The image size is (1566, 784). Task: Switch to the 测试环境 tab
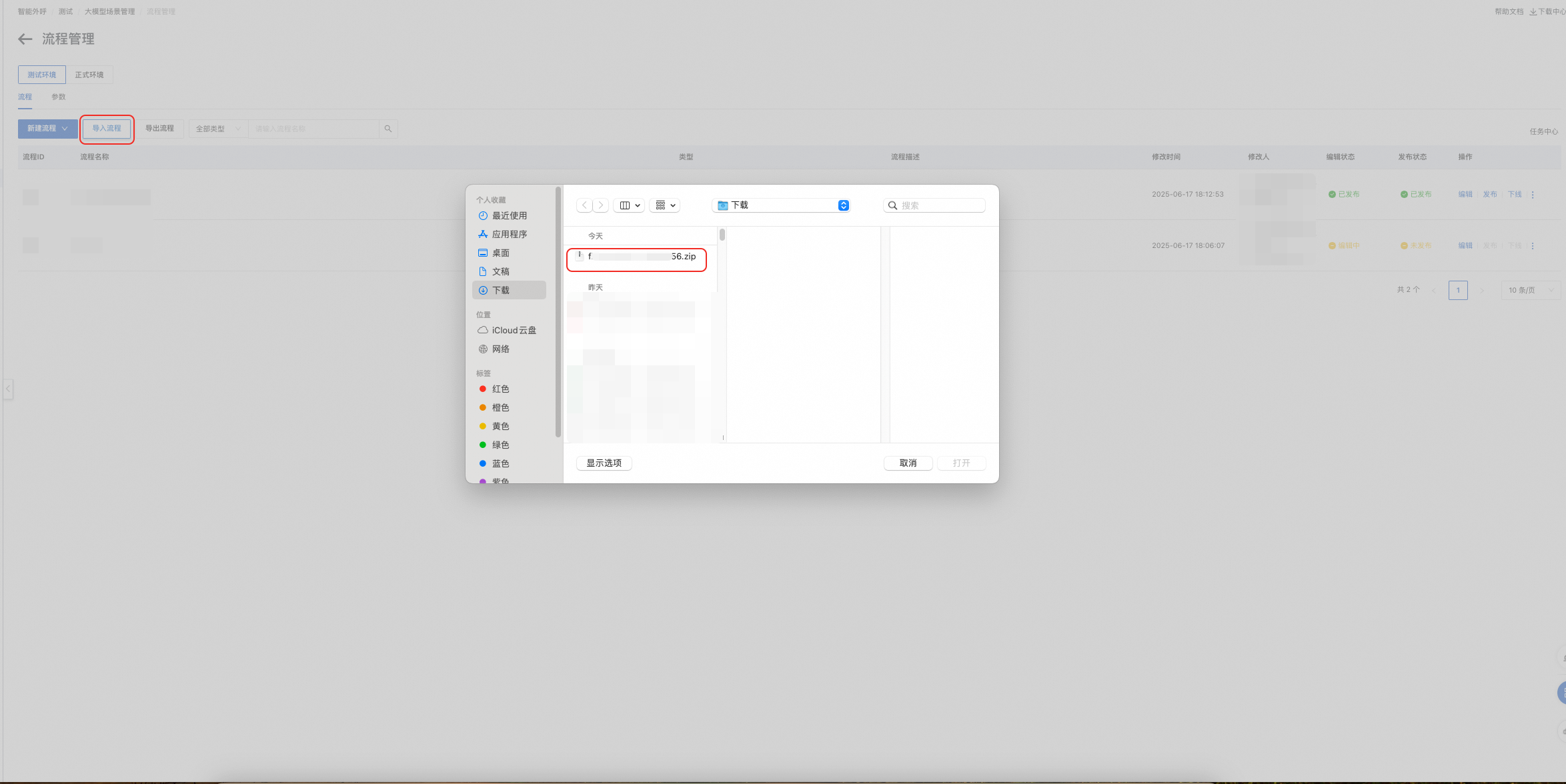pyautogui.click(x=42, y=75)
